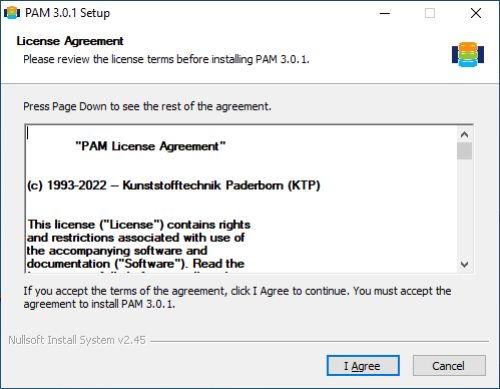This screenshot has height=389, width=500.
Task: Click the "PAM License Agreement" heading in the text box
Action: [150, 146]
